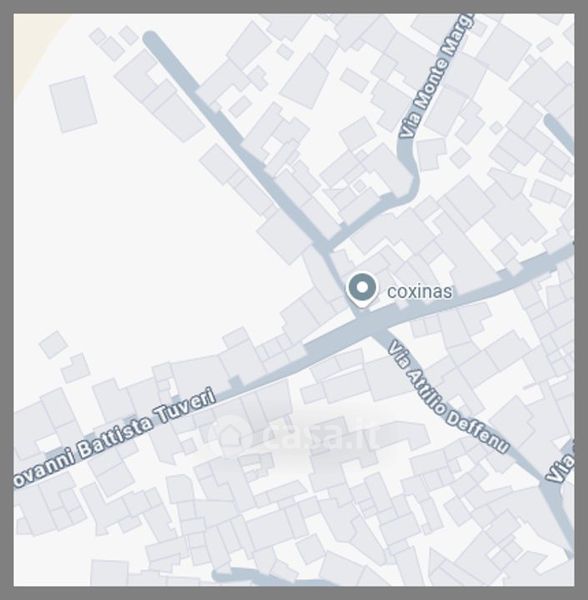This screenshot has width=588, height=600.
Task: Click the house icon in casa.it watermark
Action: coord(230,434)
